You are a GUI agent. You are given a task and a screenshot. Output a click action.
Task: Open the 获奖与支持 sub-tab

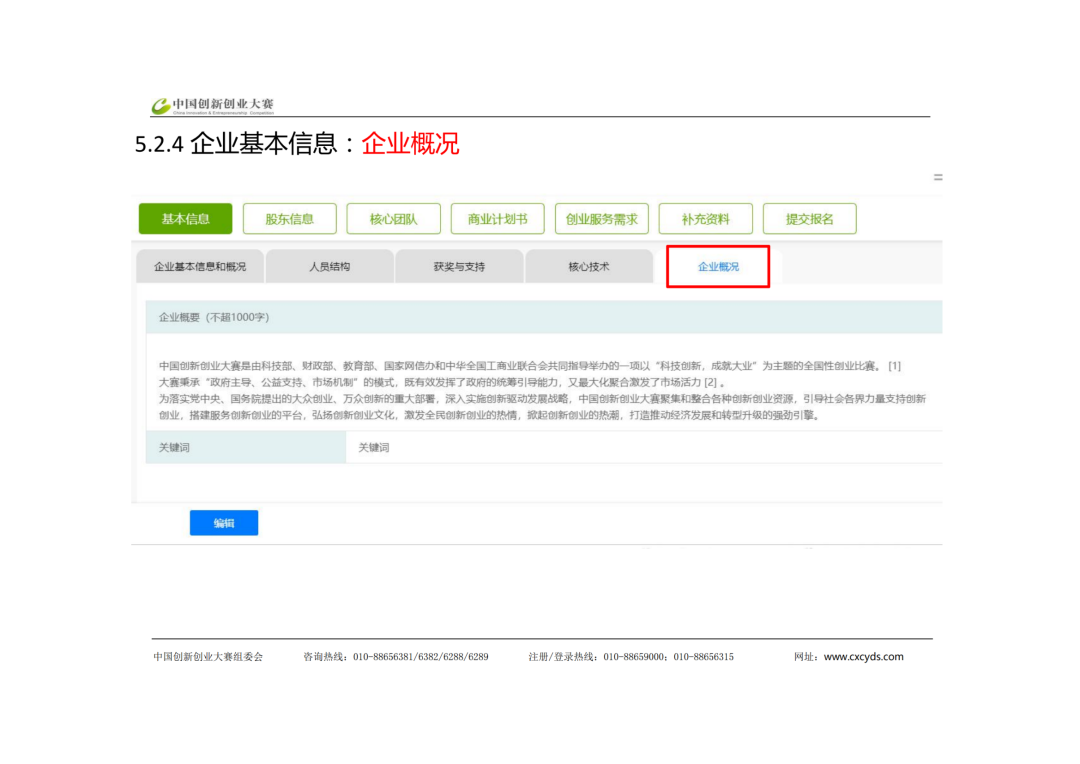tap(459, 267)
